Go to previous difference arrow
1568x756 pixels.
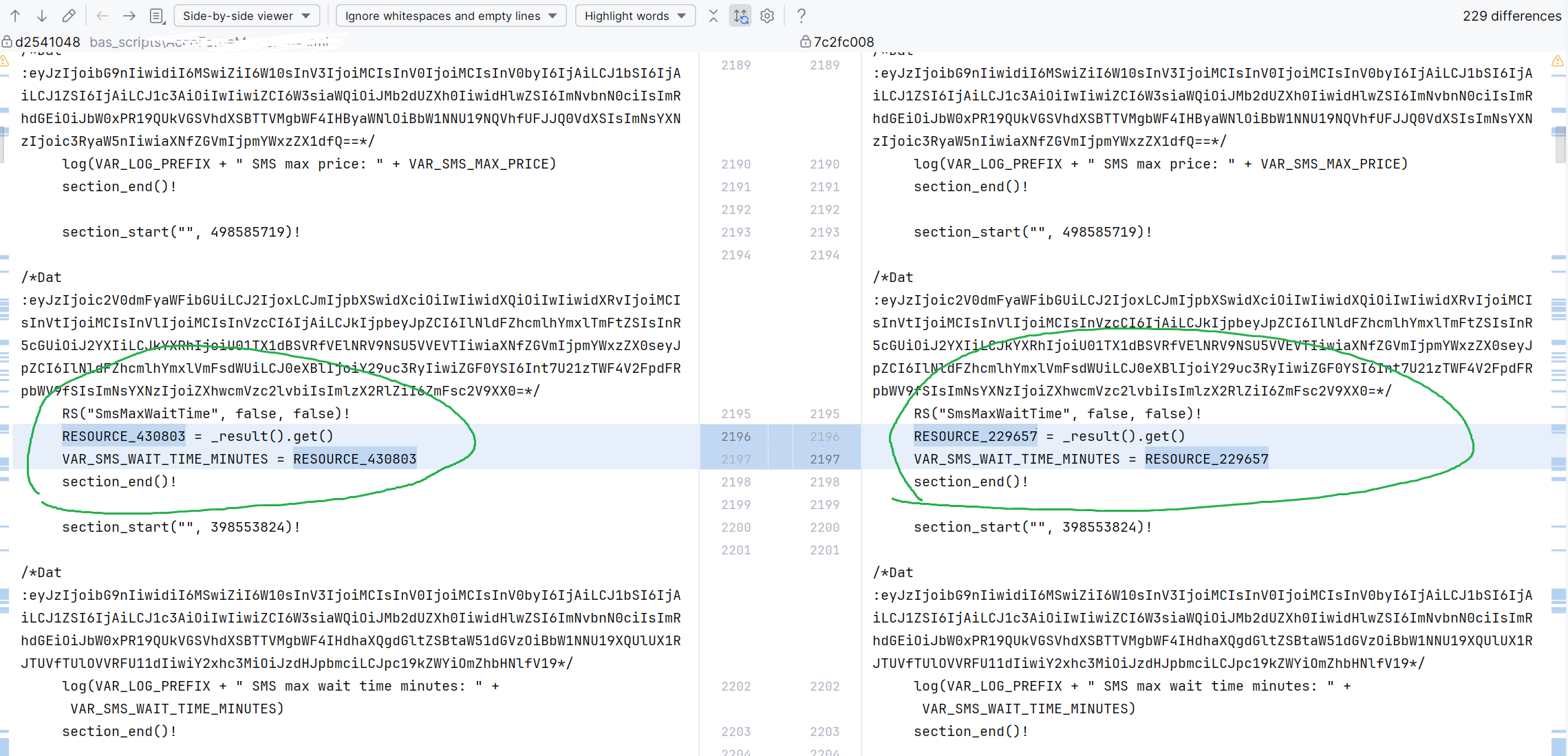pos(15,15)
